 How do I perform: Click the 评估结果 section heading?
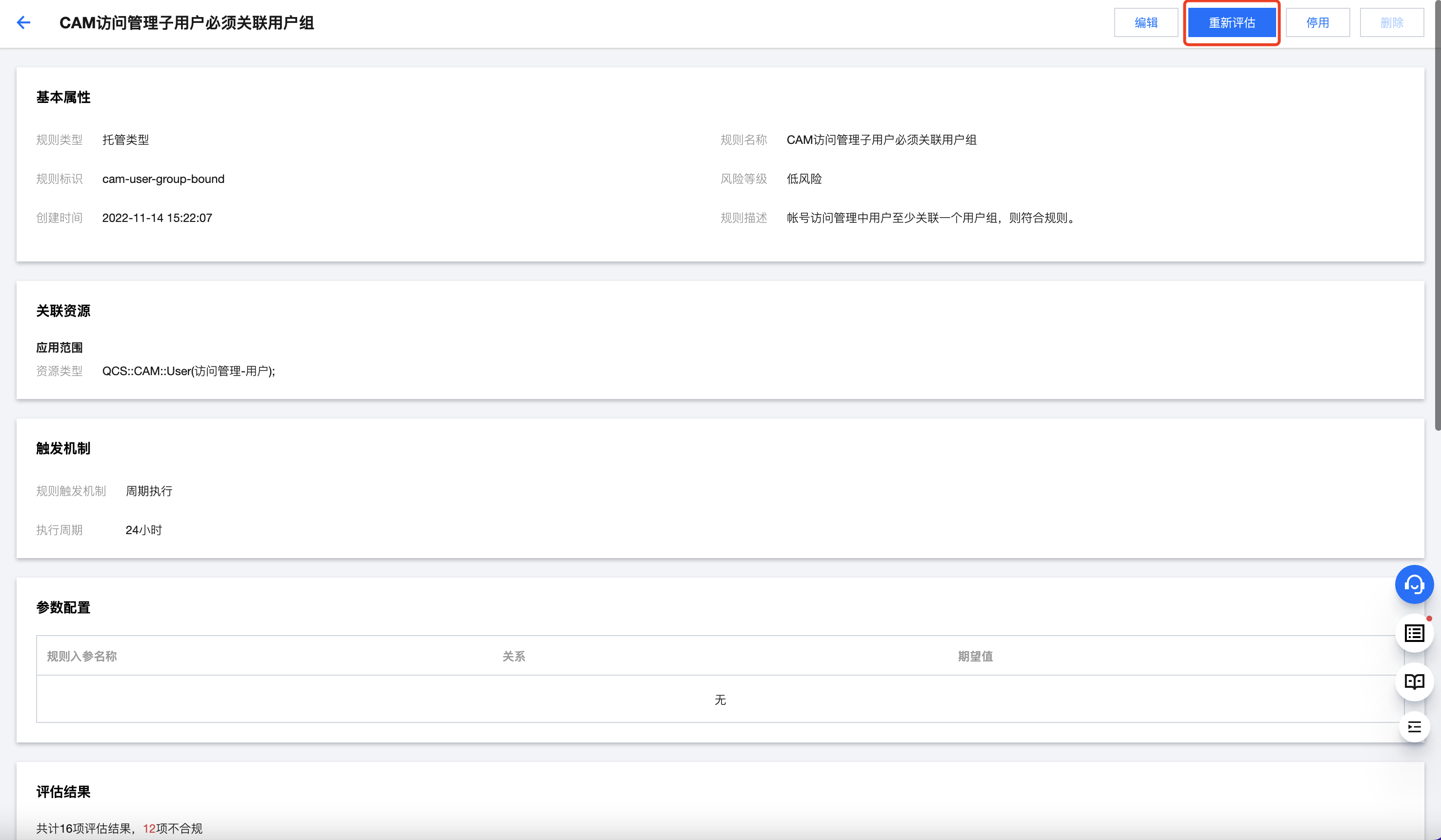63,791
